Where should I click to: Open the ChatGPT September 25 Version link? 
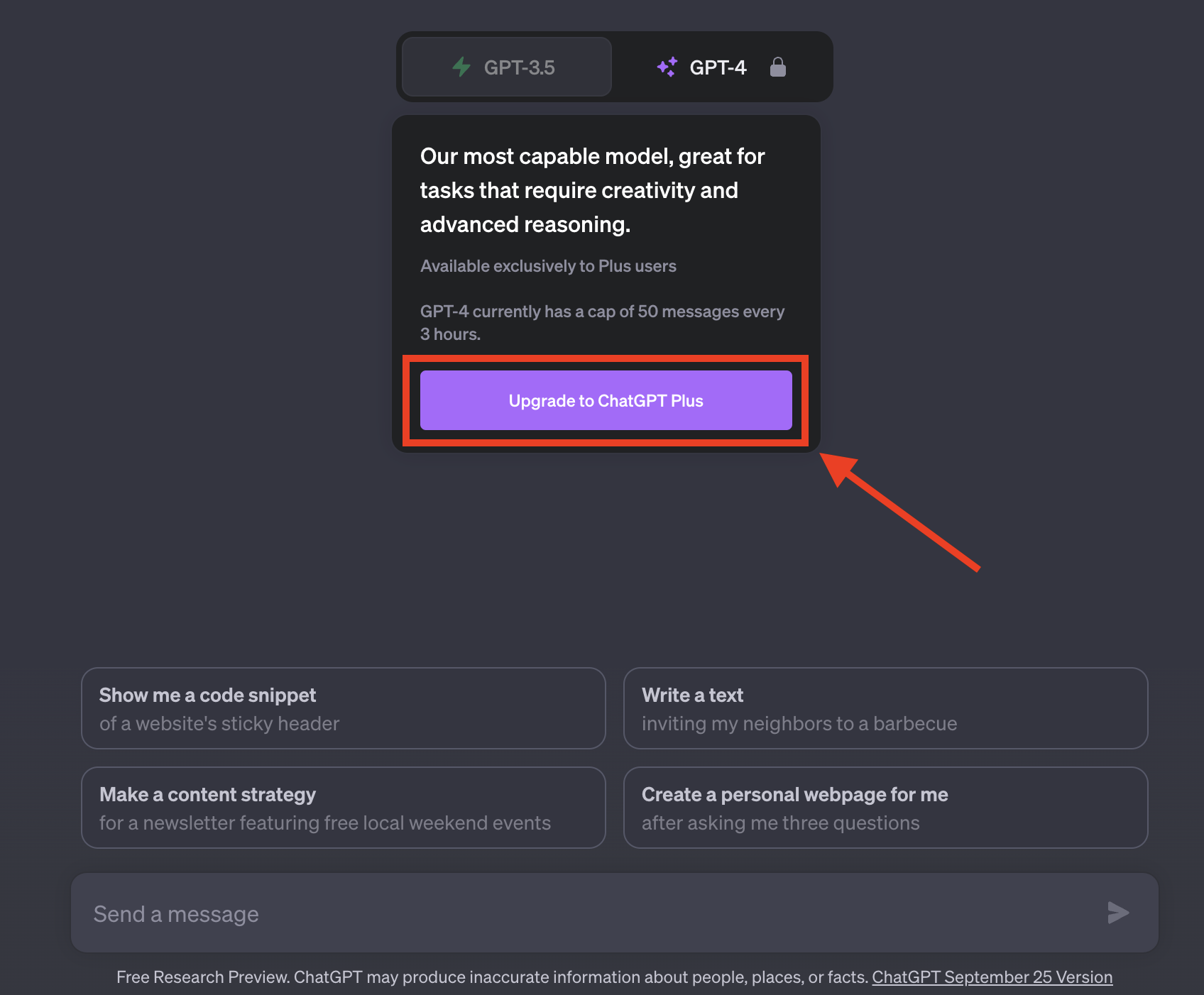[x=992, y=977]
